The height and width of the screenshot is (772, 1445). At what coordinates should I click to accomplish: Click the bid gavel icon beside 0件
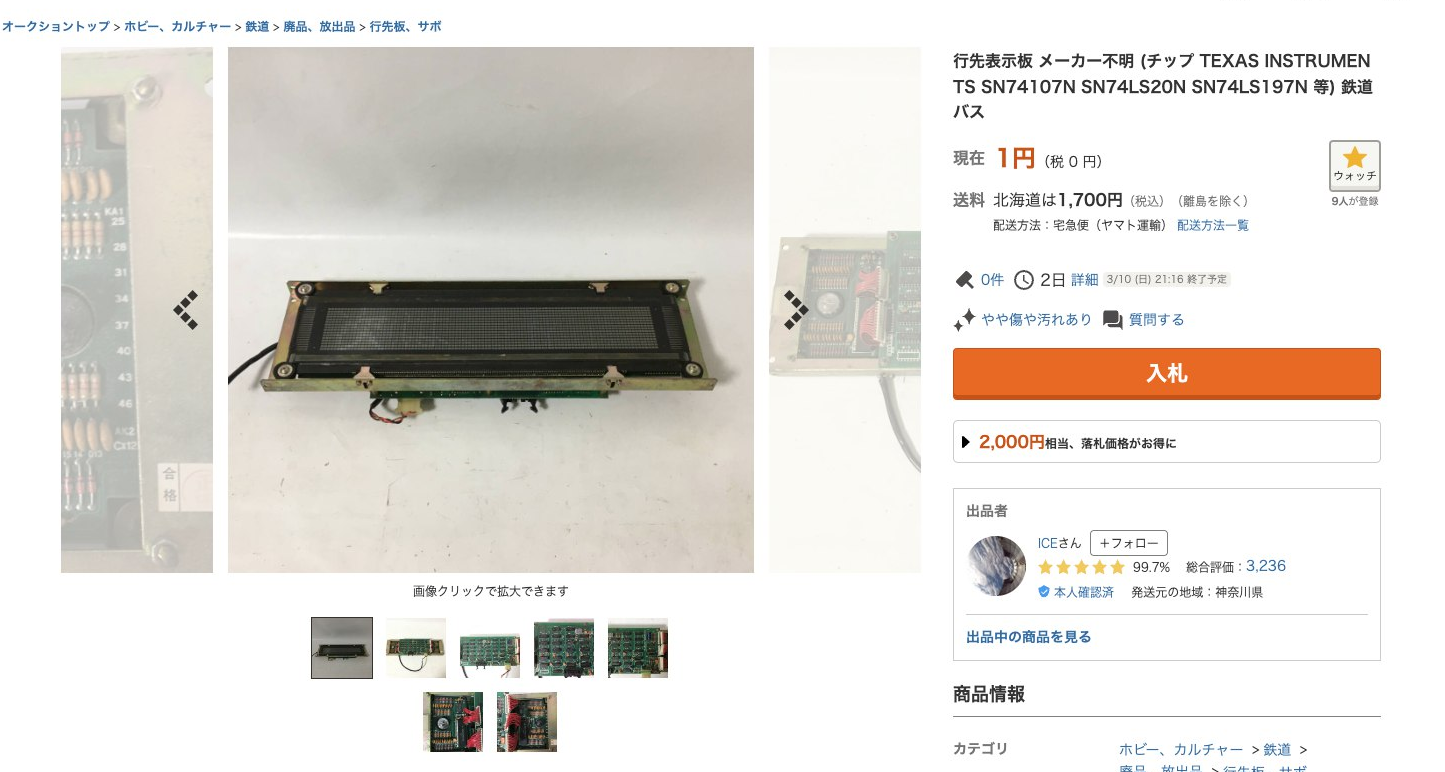(964, 280)
